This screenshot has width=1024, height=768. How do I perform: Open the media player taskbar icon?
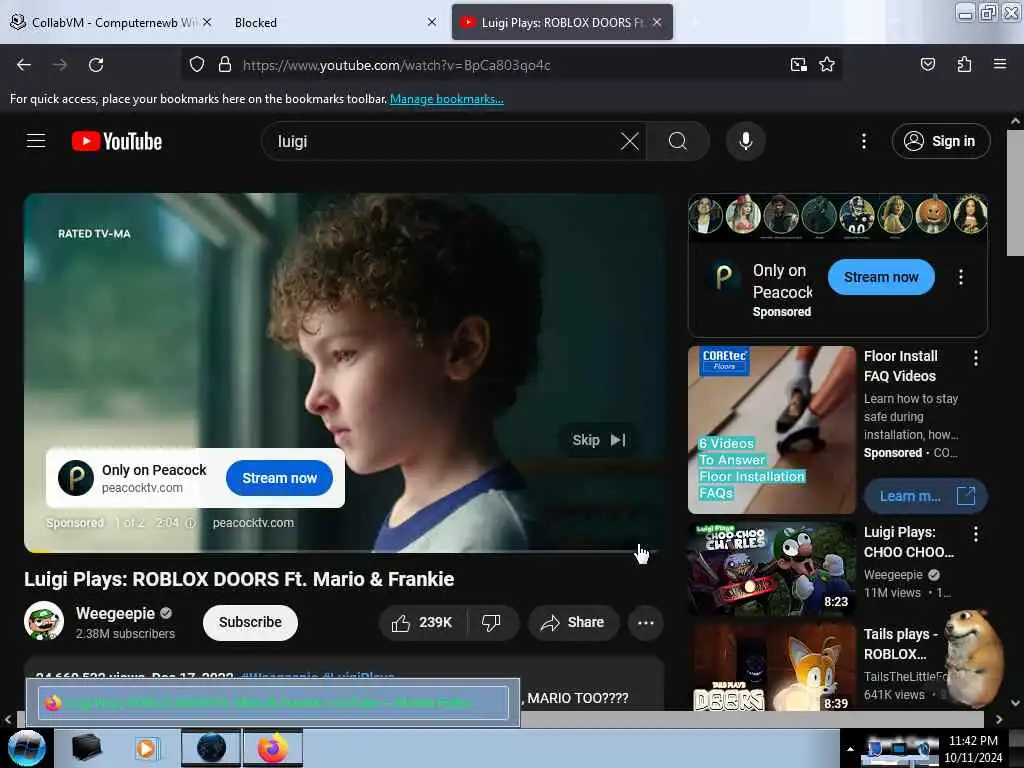pos(146,748)
